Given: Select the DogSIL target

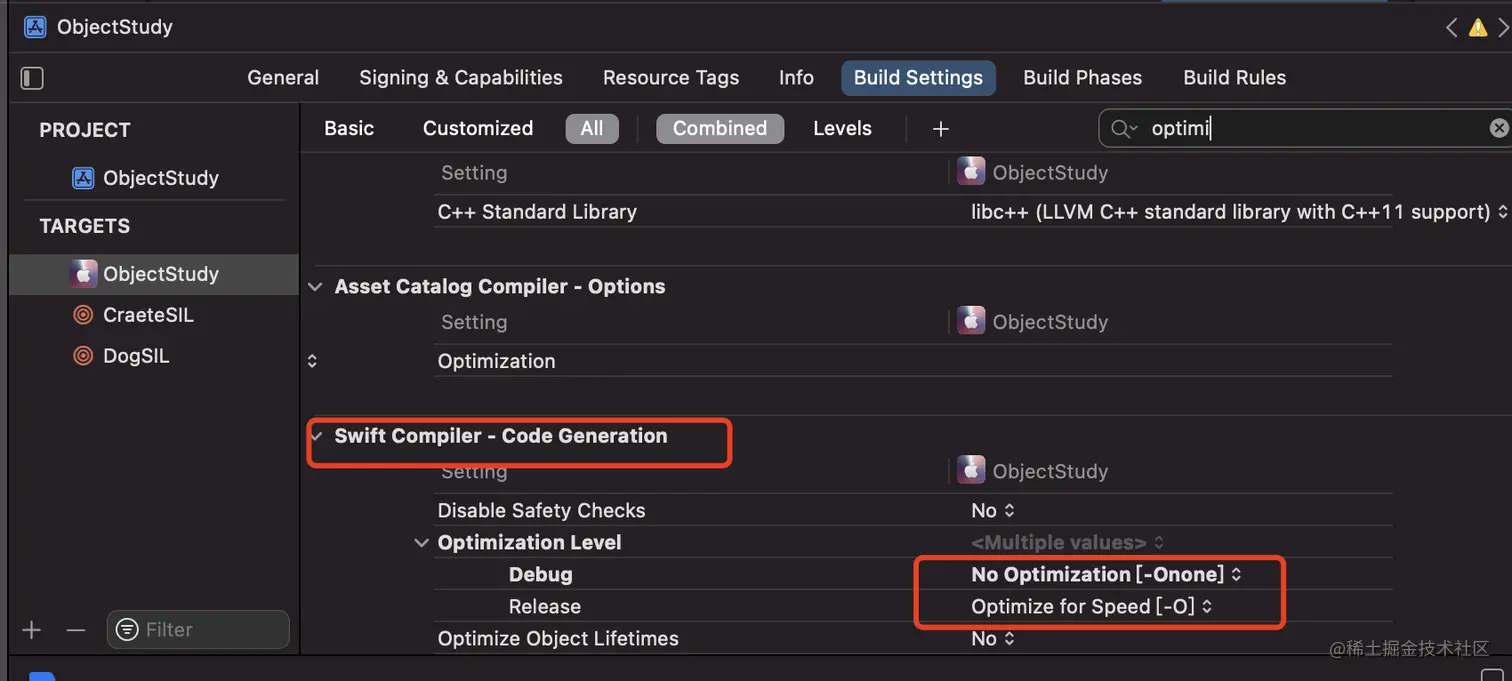Looking at the screenshot, I should pos(135,356).
